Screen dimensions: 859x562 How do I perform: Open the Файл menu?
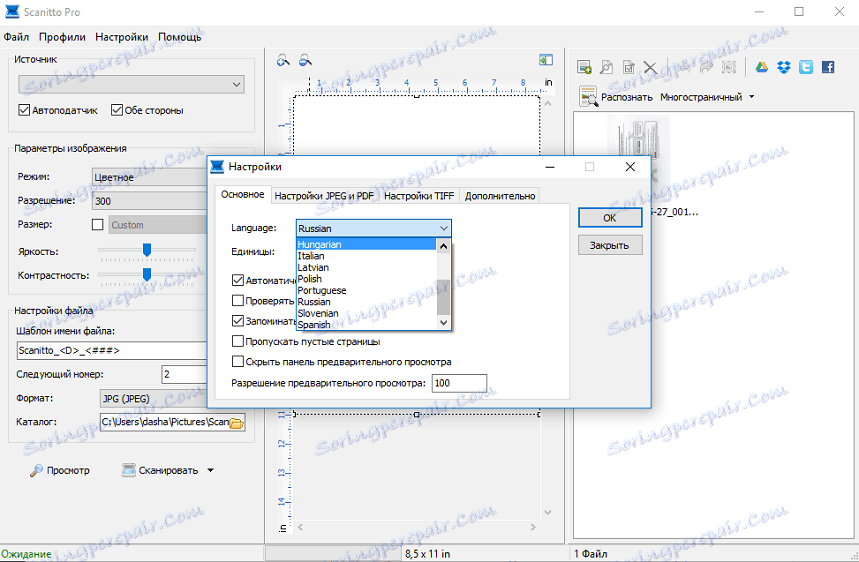(x=16, y=37)
